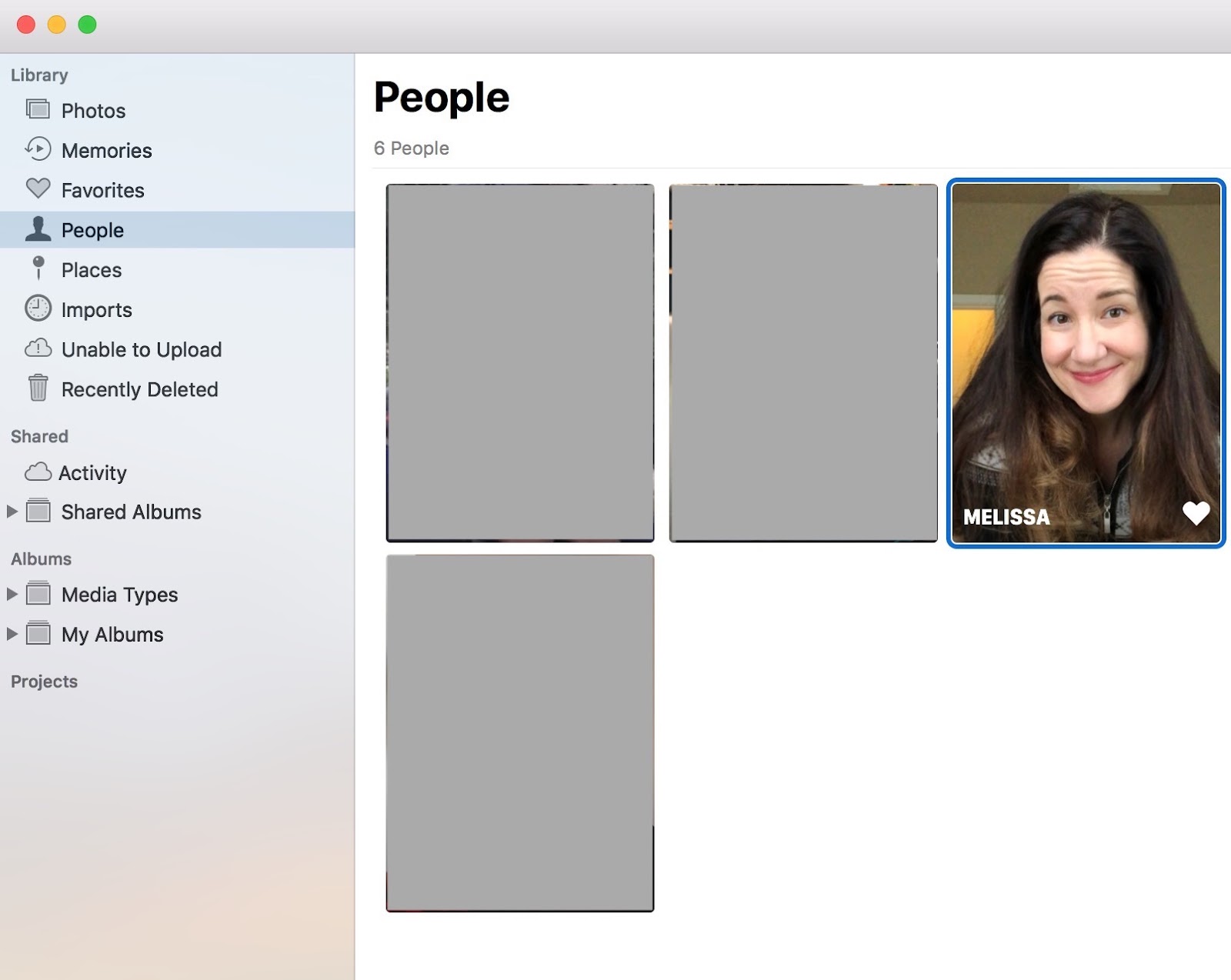Click the My Albums folder icon
1231x980 pixels.
coord(38,634)
